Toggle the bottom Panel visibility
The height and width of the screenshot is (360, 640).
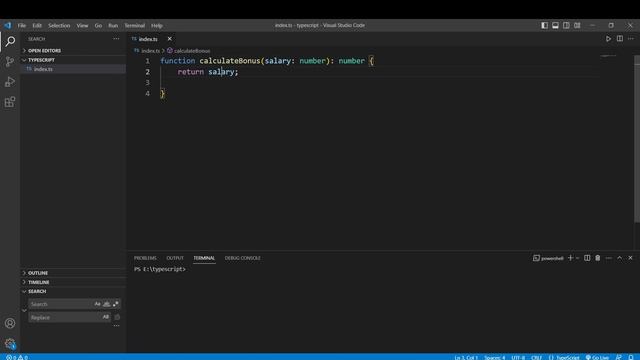(x=555, y=25)
